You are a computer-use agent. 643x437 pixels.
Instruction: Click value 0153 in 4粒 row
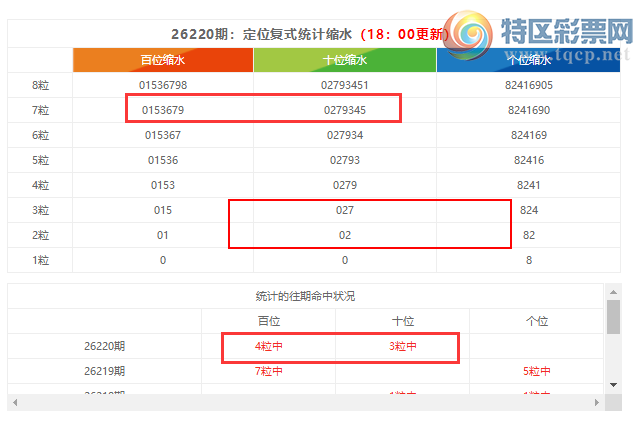click(163, 185)
